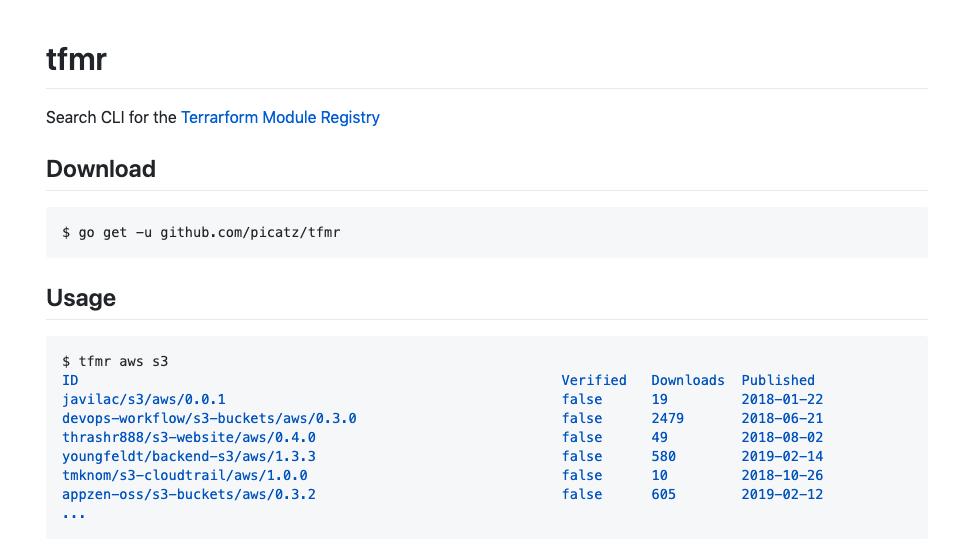Click the published date 2019-02-12
973x559 pixels.
pyautogui.click(x=782, y=494)
